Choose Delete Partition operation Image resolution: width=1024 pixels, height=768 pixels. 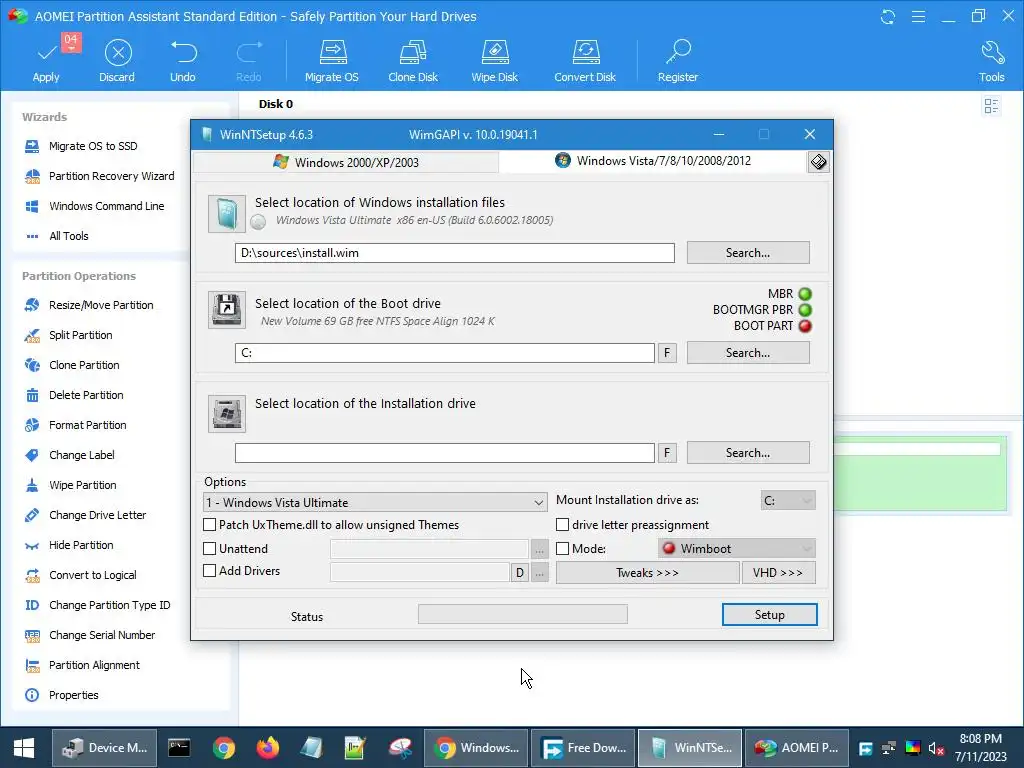[73, 395]
